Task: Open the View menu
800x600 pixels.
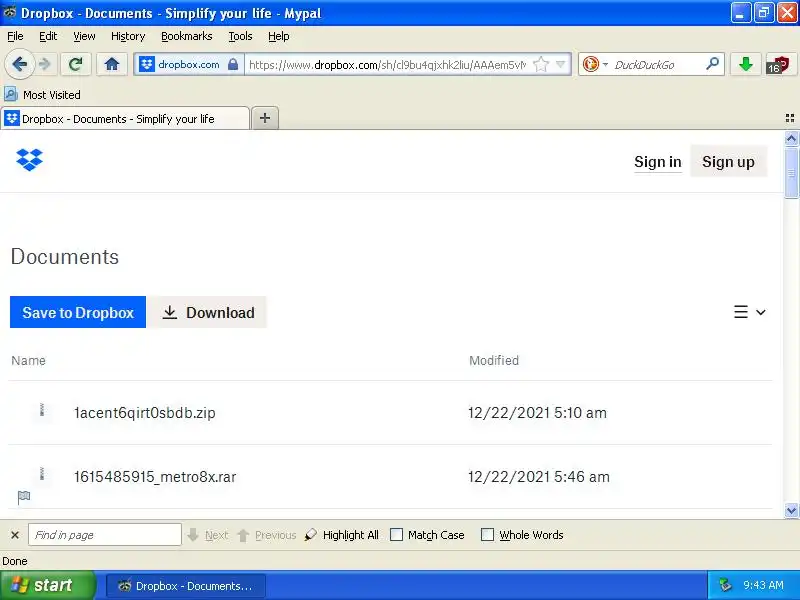Action: pyautogui.click(x=84, y=36)
